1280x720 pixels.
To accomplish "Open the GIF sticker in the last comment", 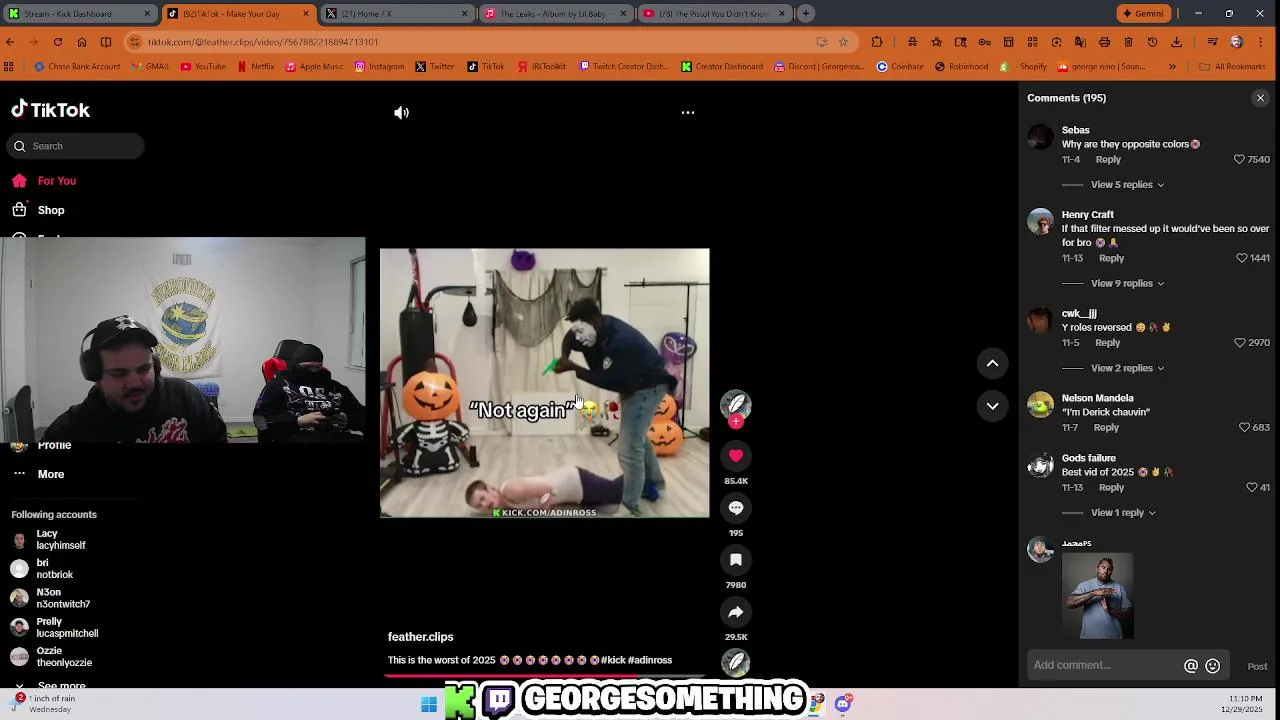I will click(x=1098, y=597).
